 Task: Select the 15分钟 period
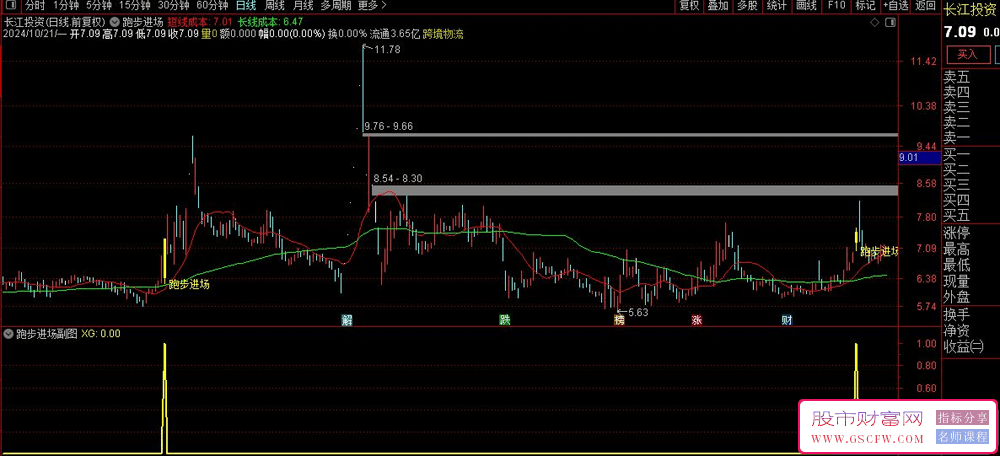pos(135,6)
